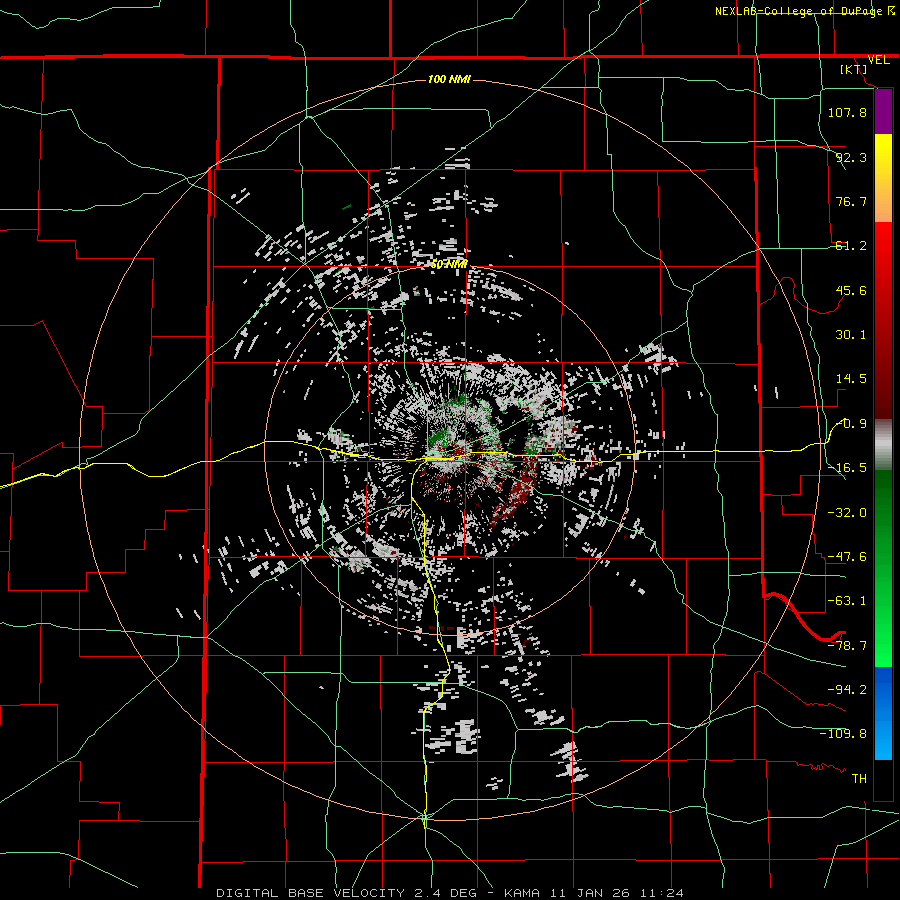900x900 pixels.
Task: Click the 100 NMI range ring label
Action: tap(449, 79)
